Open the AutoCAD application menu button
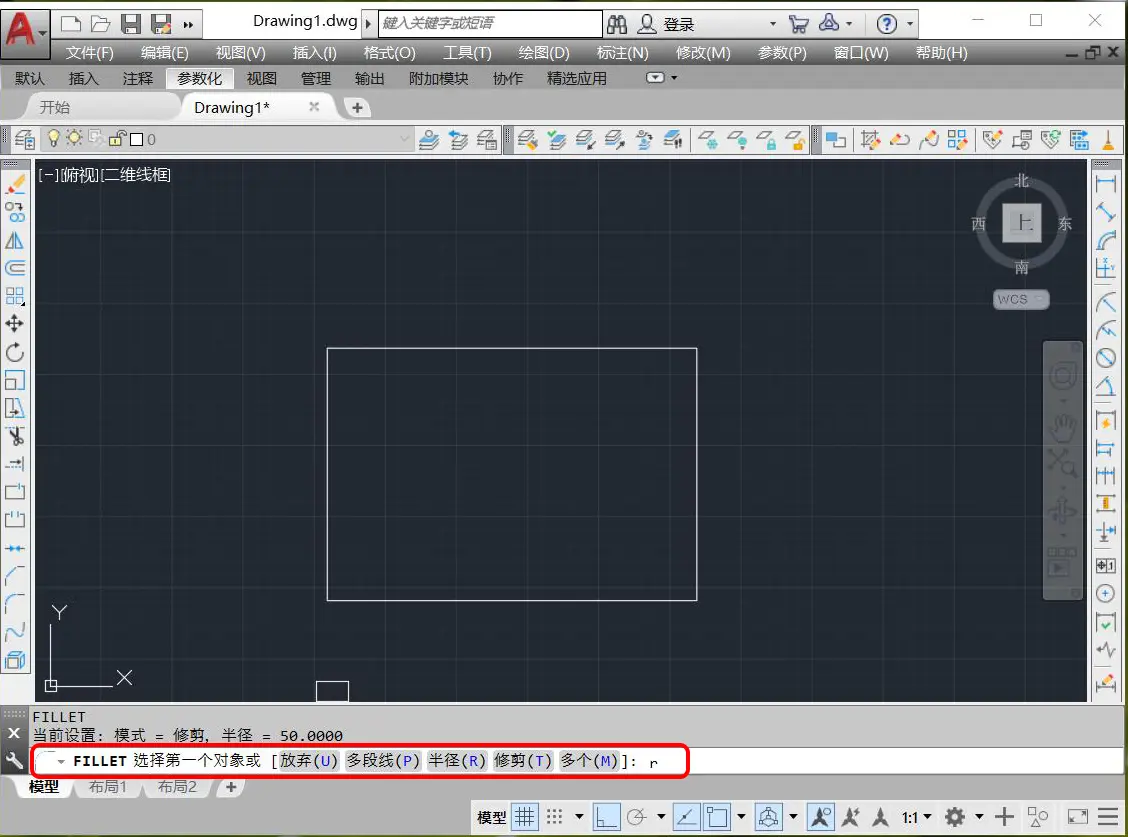This screenshot has width=1128, height=837. click(25, 33)
